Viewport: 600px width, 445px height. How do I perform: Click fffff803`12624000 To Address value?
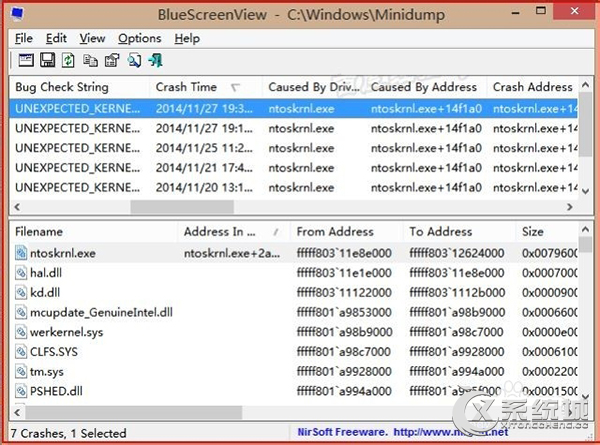tap(457, 253)
